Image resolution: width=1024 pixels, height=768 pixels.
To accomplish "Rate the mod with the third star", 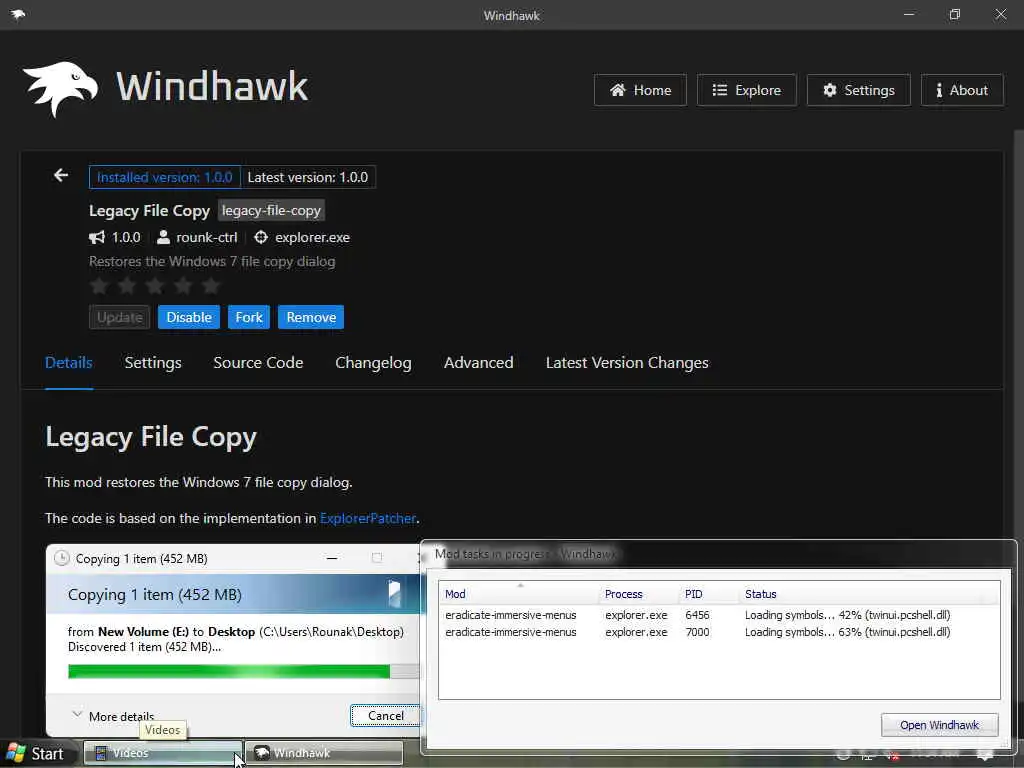I will [x=155, y=285].
